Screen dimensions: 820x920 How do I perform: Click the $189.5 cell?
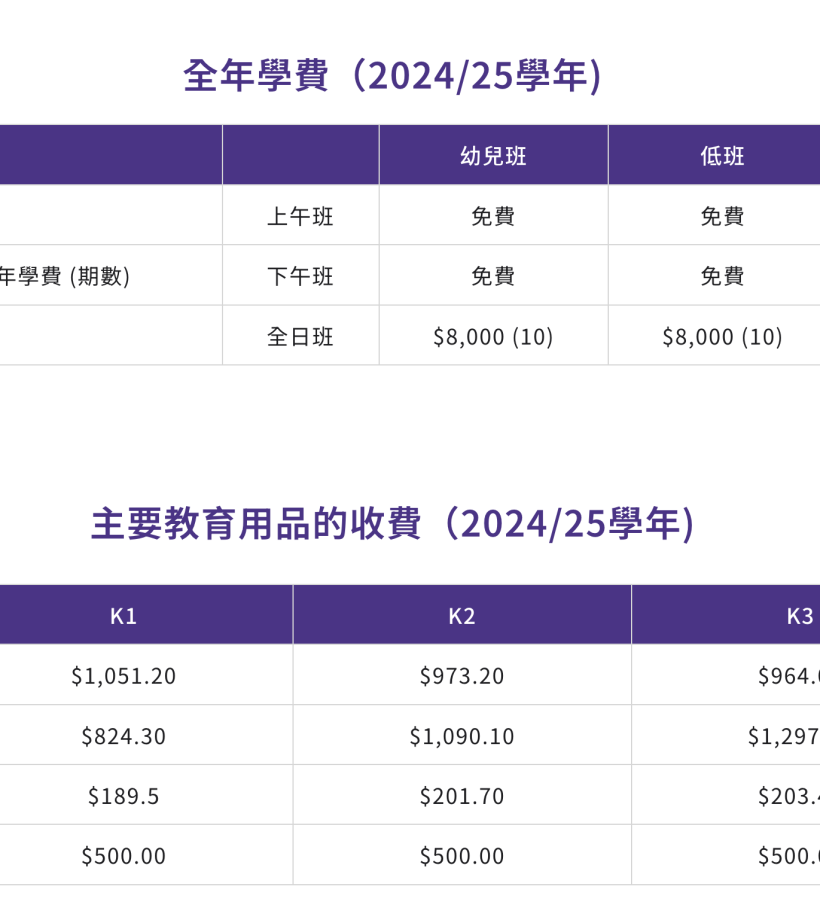point(123,796)
